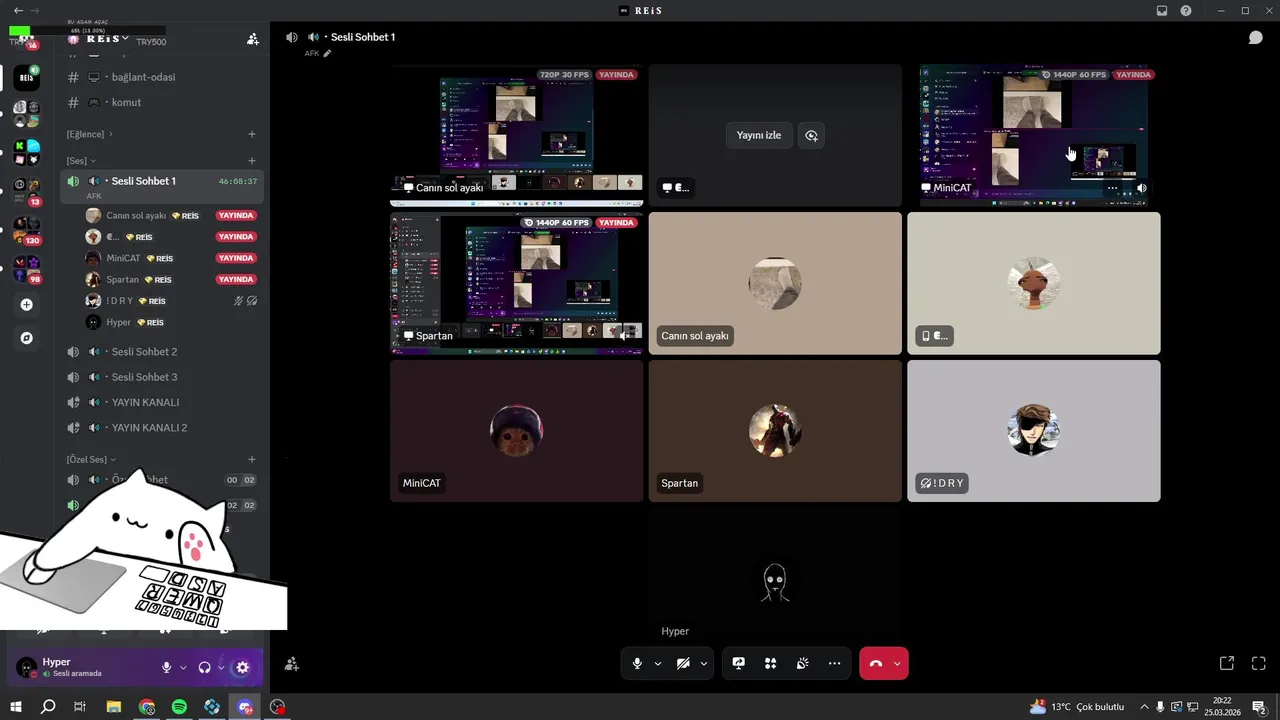Invite people icon beside user panel

point(291,663)
